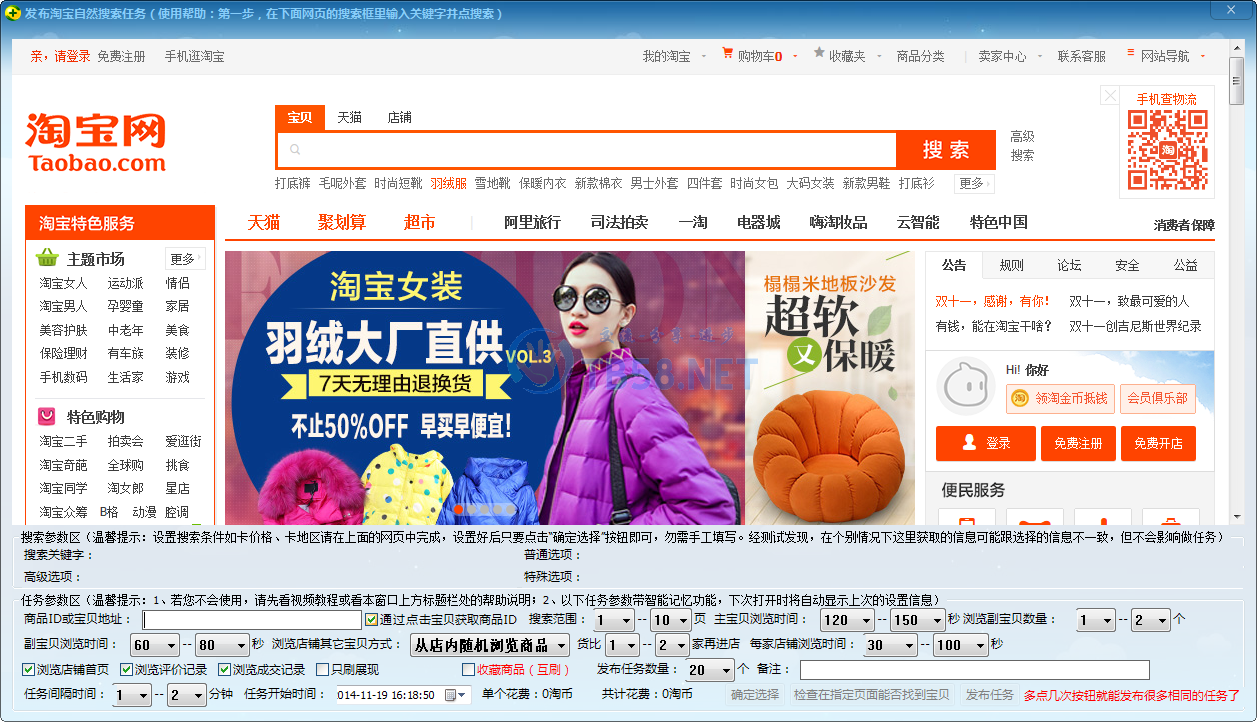Click the orange 免费注册 button beside 登录
The image size is (1257, 722).
(1078, 443)
